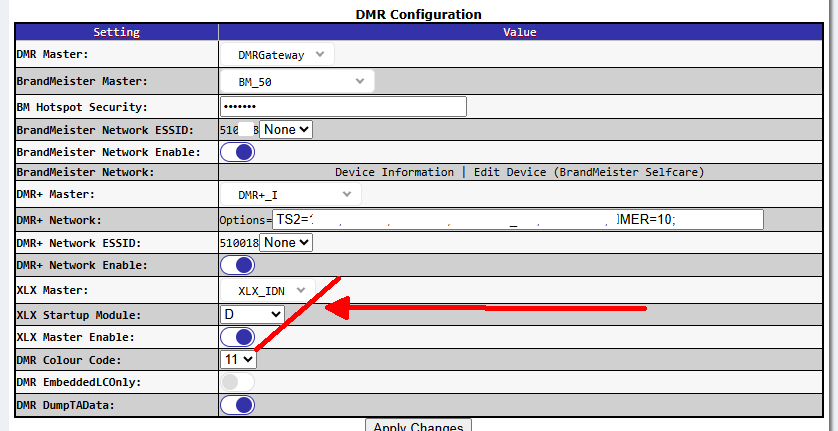This screenshot has height=431, width=838.
Task: Open BrandMeister Network ESSID dropdown
Action: (286, 129)
